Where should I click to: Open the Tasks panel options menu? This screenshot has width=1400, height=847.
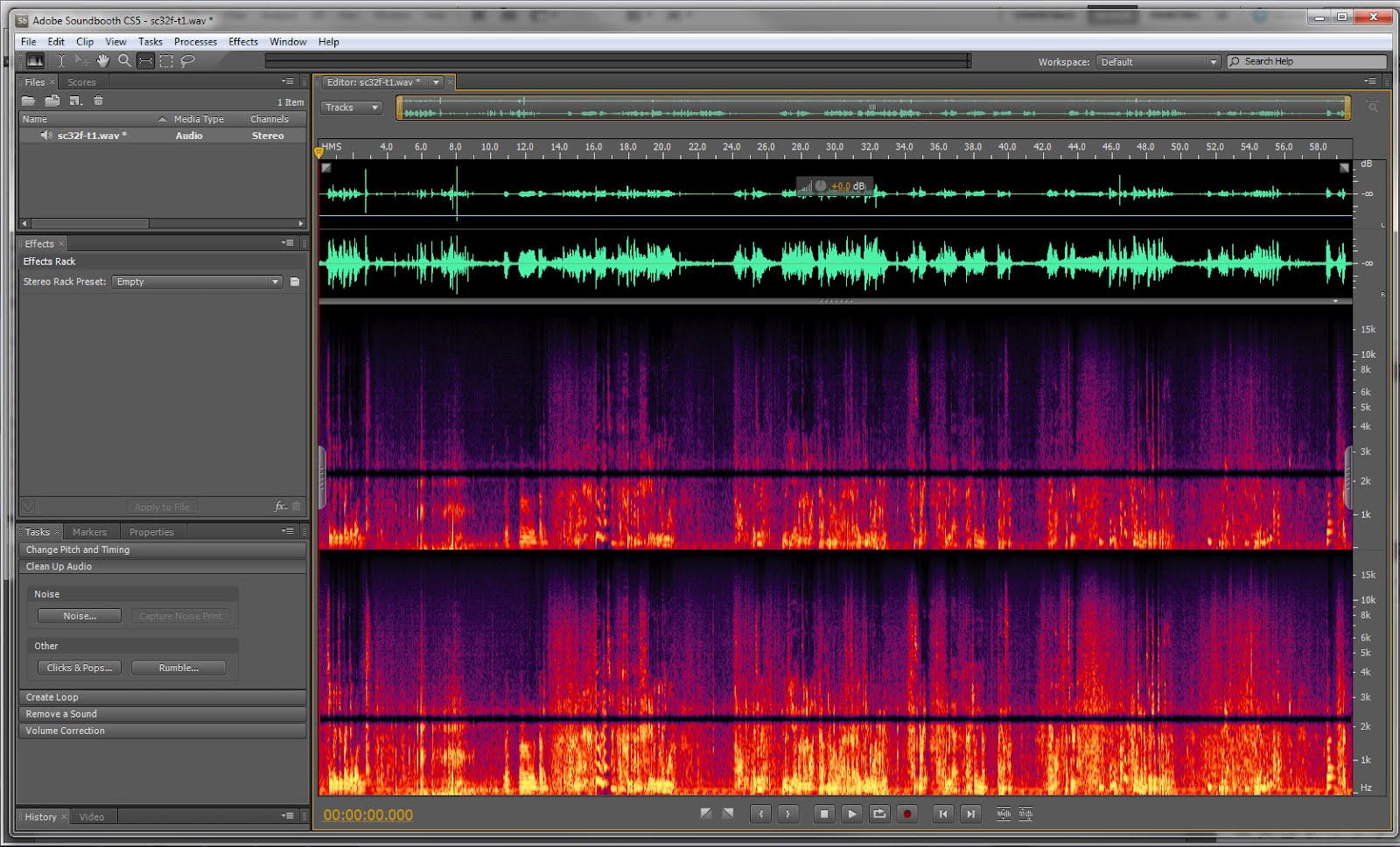(288, 531)
